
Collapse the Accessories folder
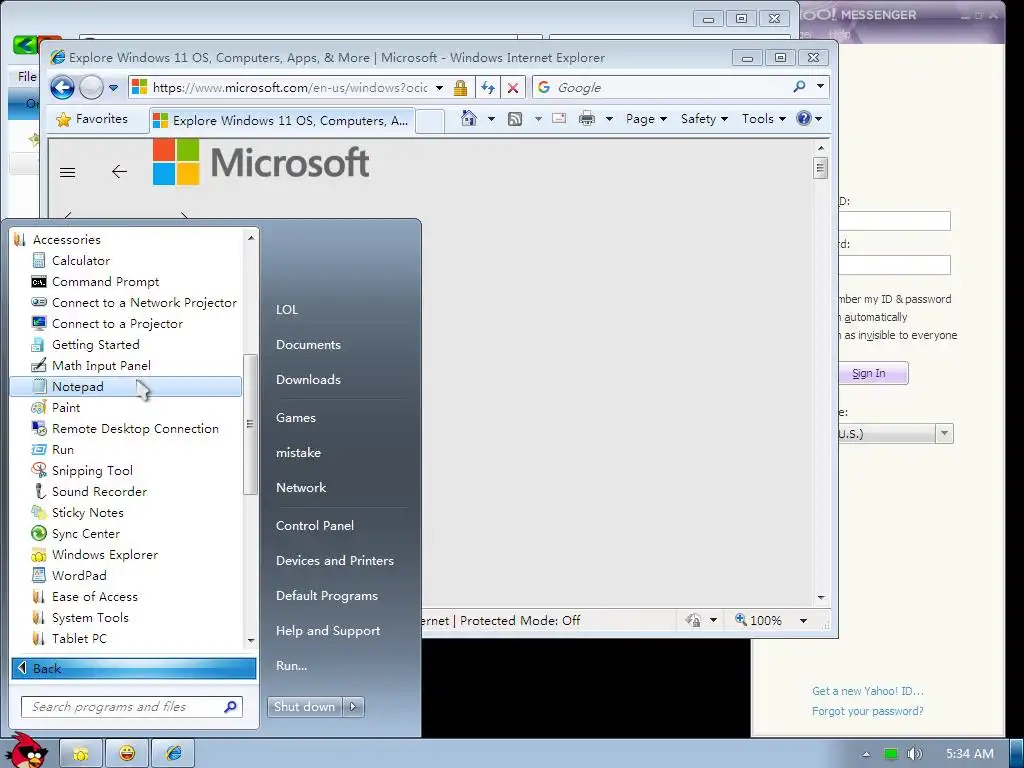pos(57,240)
